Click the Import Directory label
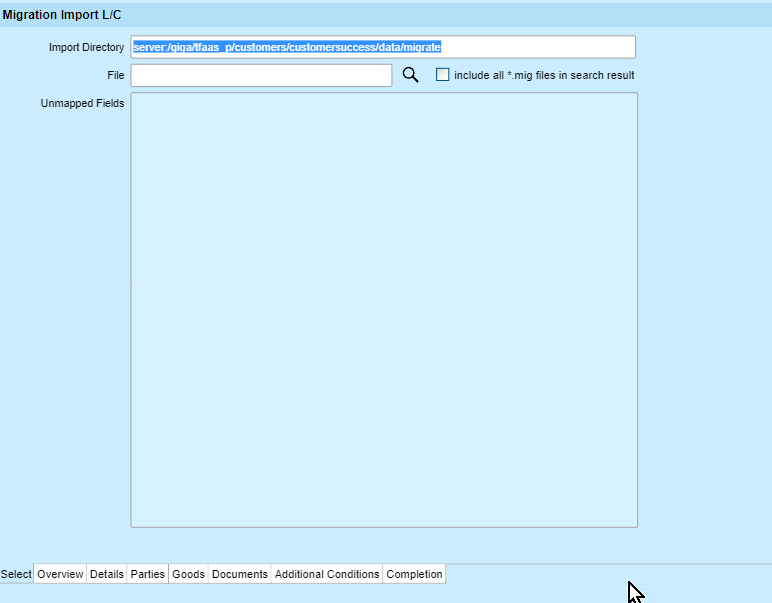The height and width of the screenshot is (603, 772). [86, 47]
